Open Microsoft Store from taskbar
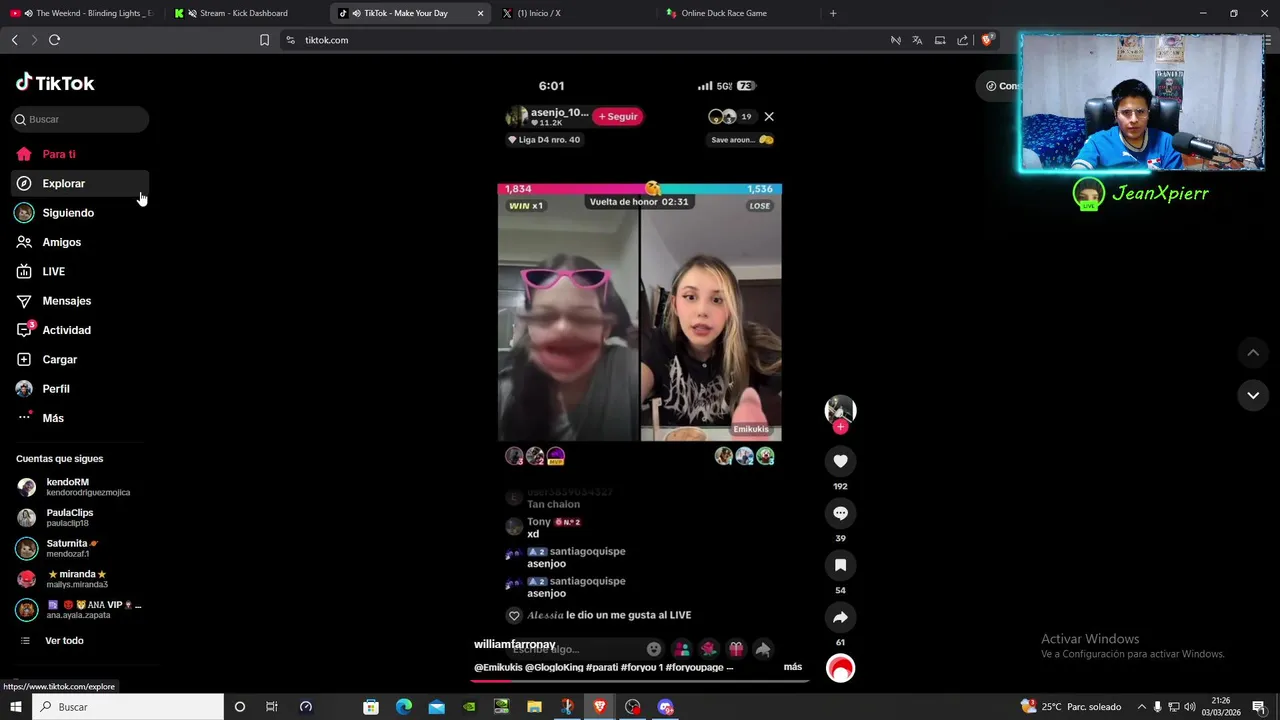Viewport: 1280px width, 720px height. 371,707
